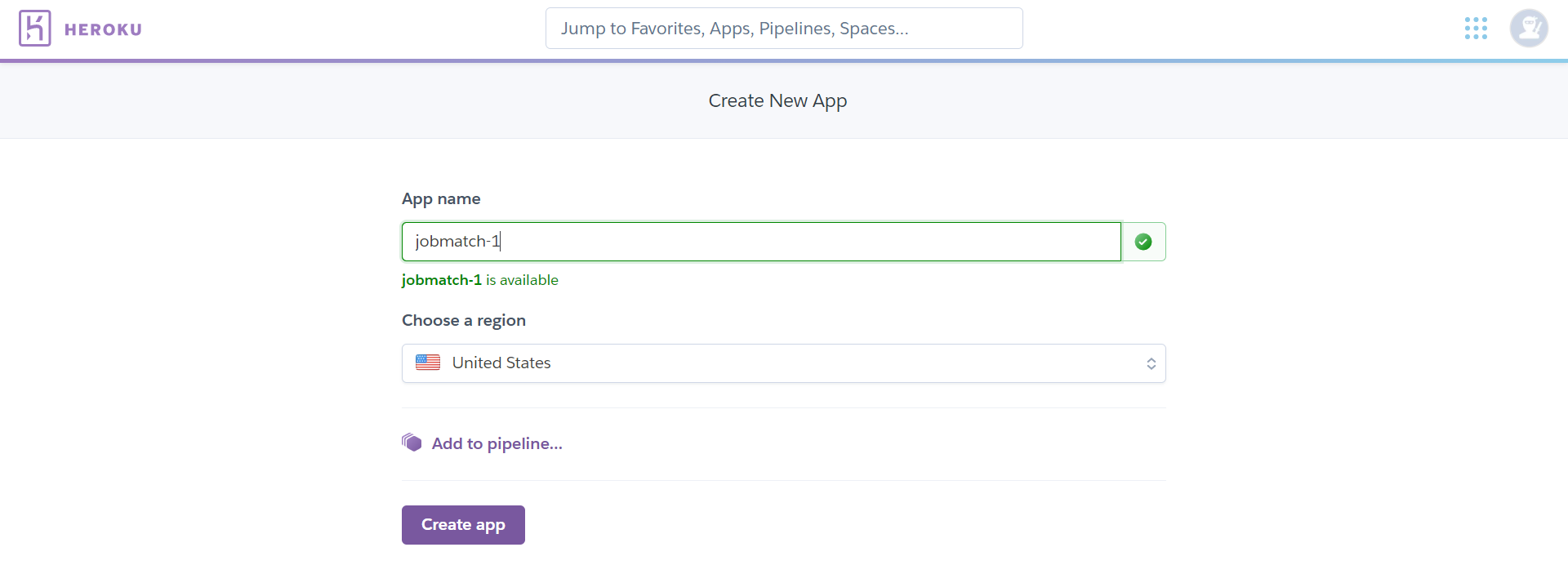The image size is (1568, 574).
Task: Open the Add to pipeline link
Action: click(x=497, y=443)
